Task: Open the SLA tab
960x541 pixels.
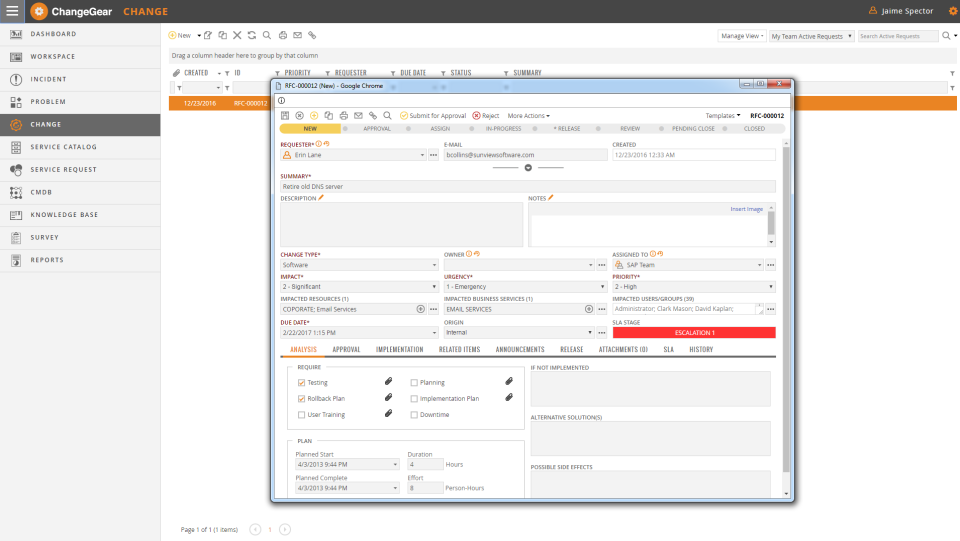Action: (x=669, y=349)
